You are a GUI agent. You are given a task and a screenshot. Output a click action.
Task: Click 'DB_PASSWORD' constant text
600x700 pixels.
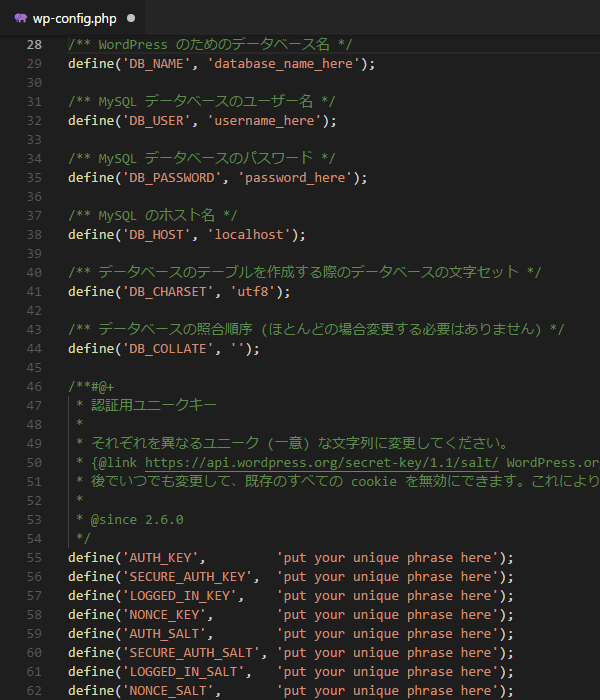171,178
